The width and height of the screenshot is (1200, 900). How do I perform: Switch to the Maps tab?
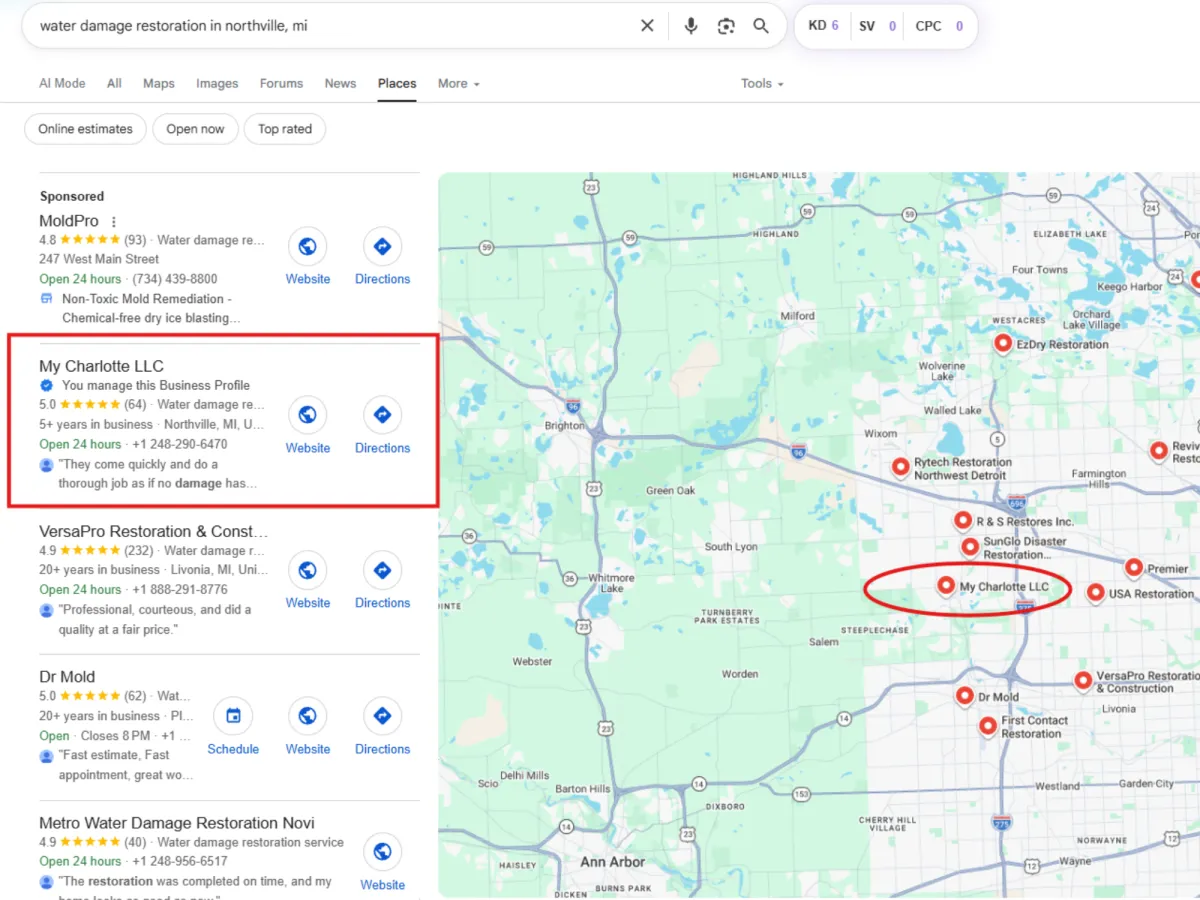[159, 83]
